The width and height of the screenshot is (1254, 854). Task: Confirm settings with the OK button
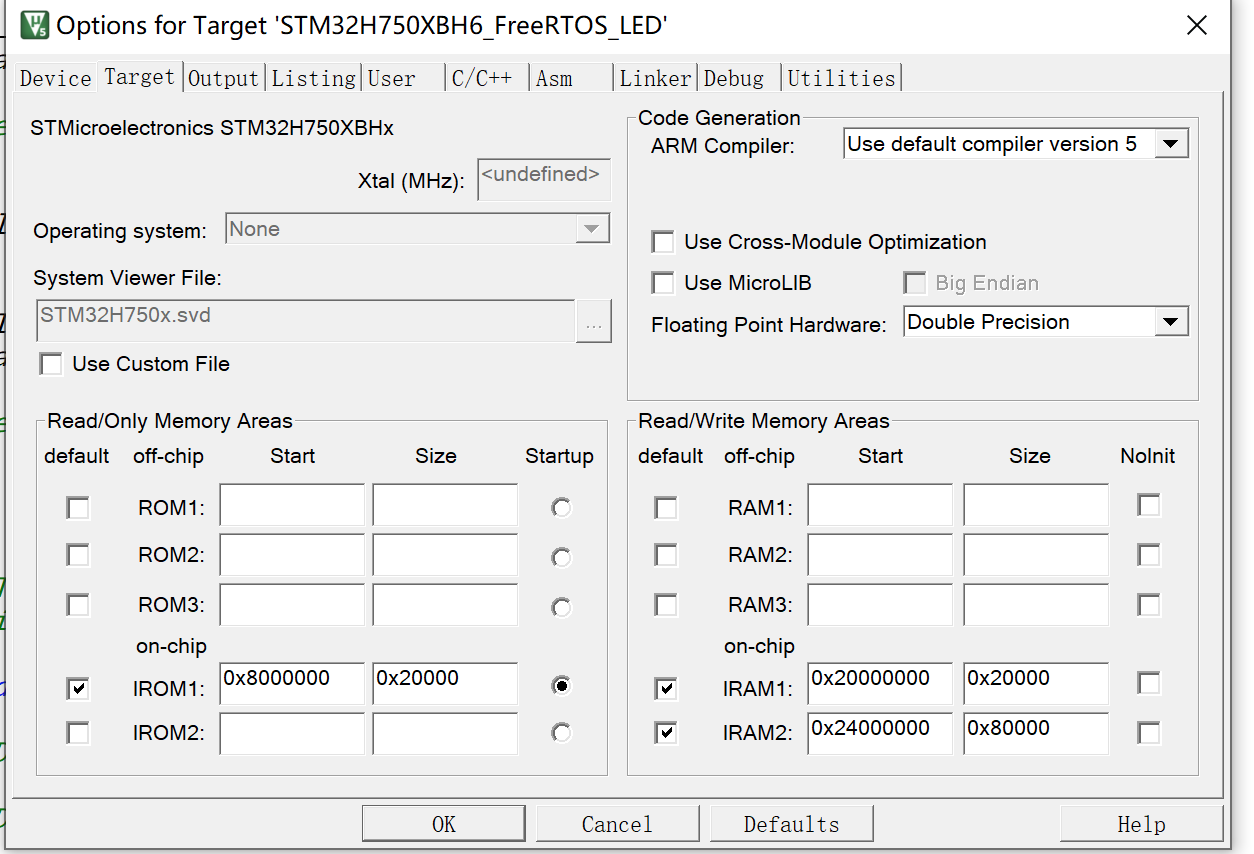coord(445,824)
